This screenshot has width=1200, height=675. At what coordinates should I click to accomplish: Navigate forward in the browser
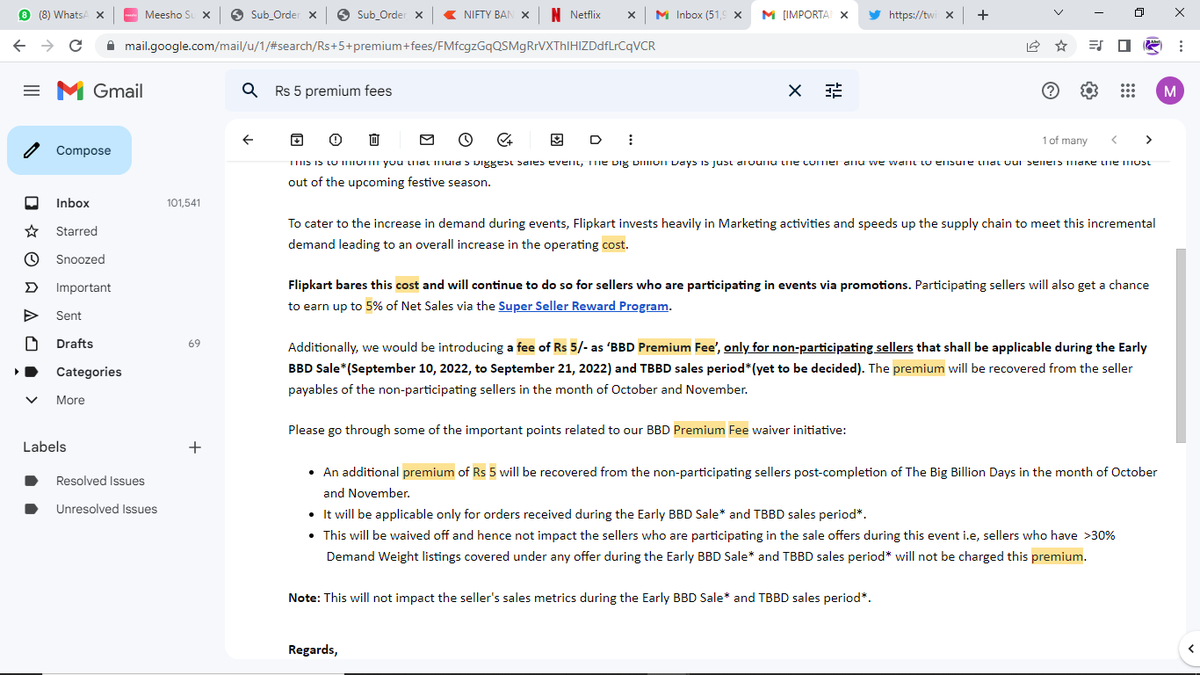point(47,46)
